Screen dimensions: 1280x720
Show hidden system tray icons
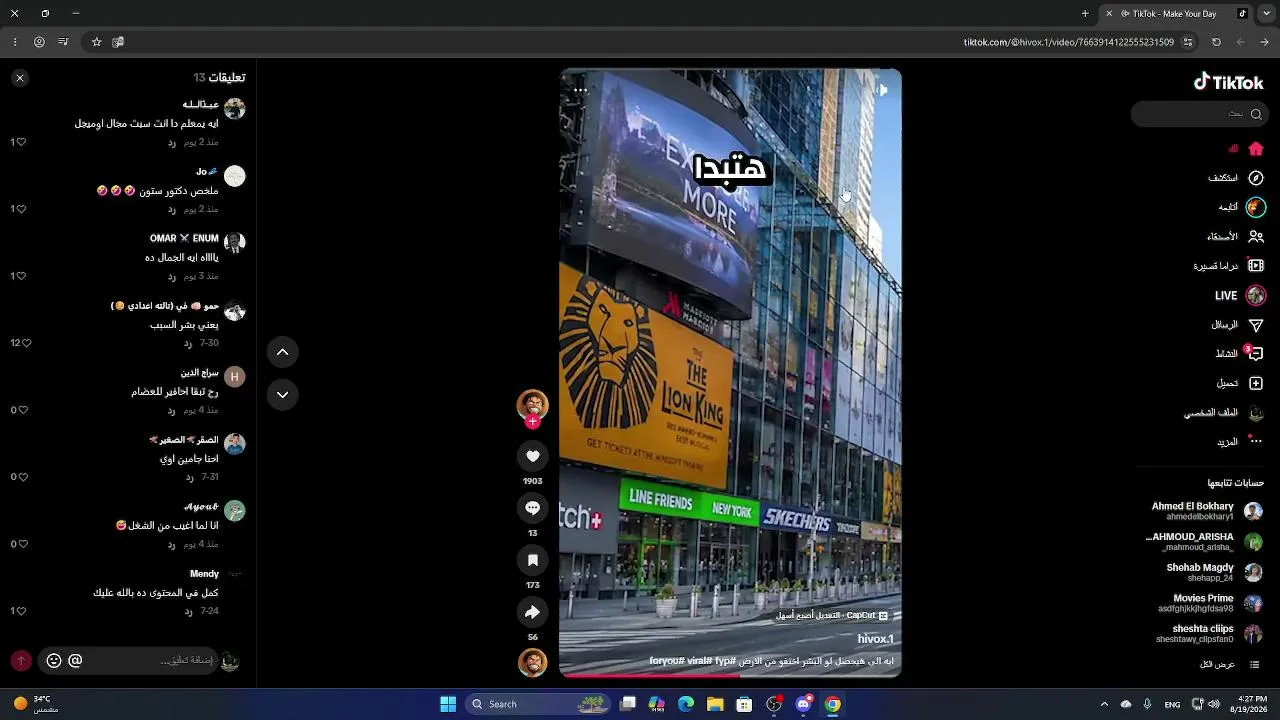pyautogui.click(x=1104, y=704)
